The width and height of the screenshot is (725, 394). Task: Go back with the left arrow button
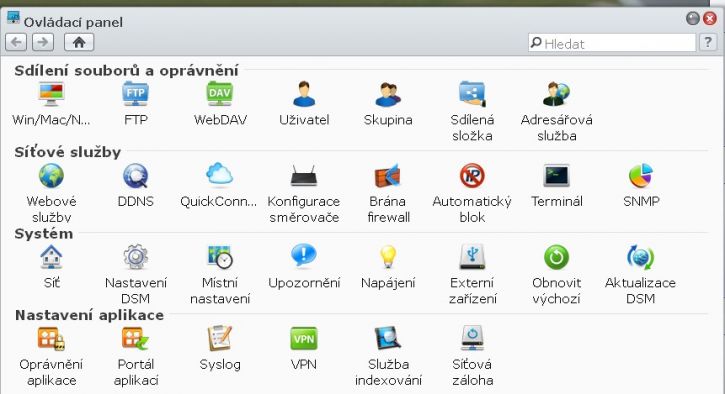click(16, 43)
